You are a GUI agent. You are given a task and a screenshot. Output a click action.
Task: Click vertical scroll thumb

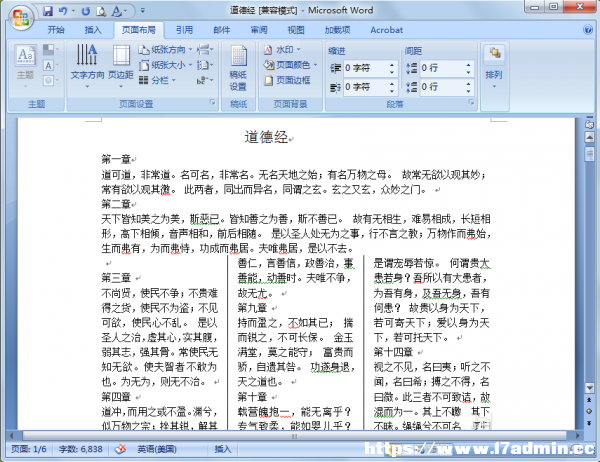[590, 153]
